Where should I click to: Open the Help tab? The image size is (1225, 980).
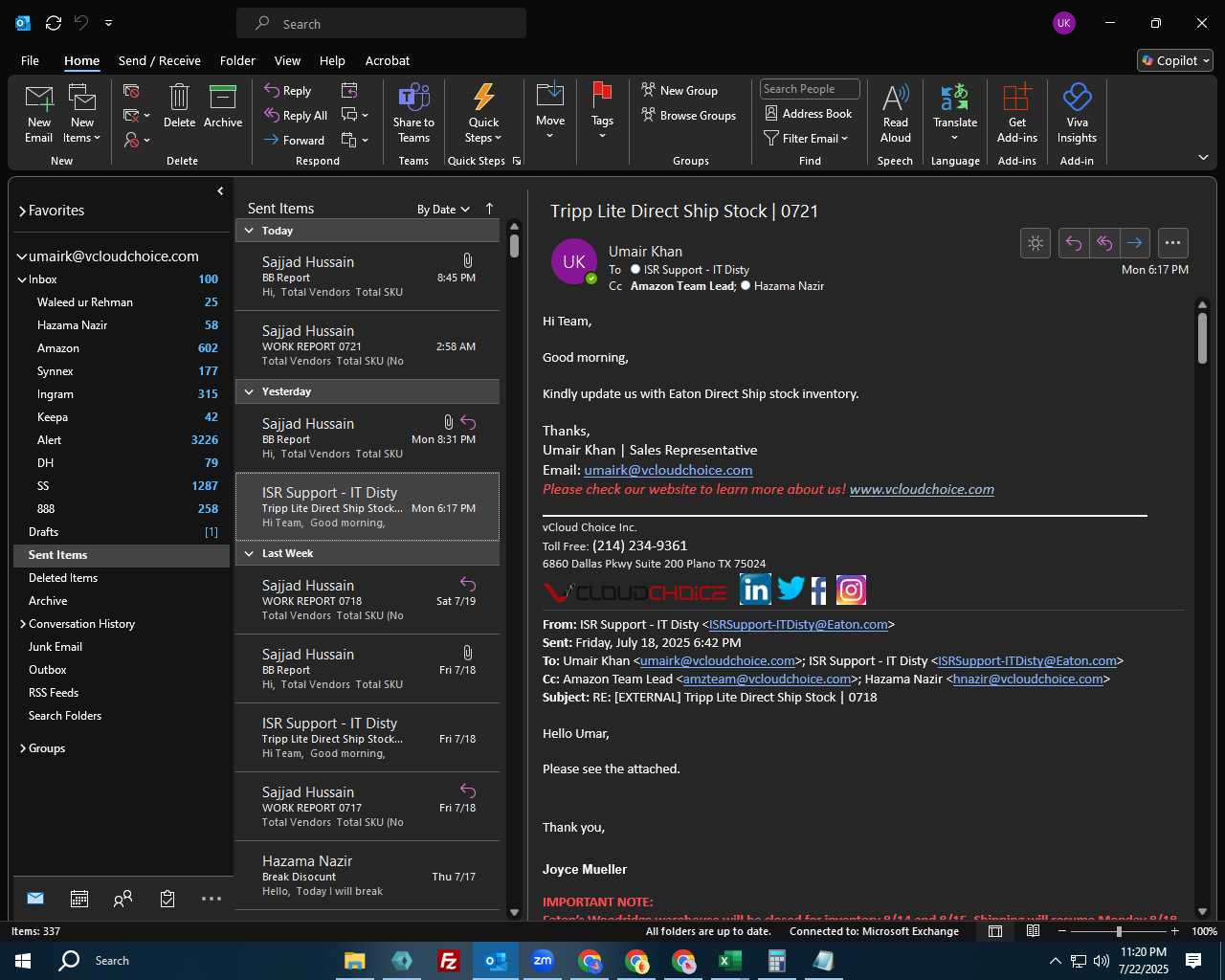[x=332, y=60]
